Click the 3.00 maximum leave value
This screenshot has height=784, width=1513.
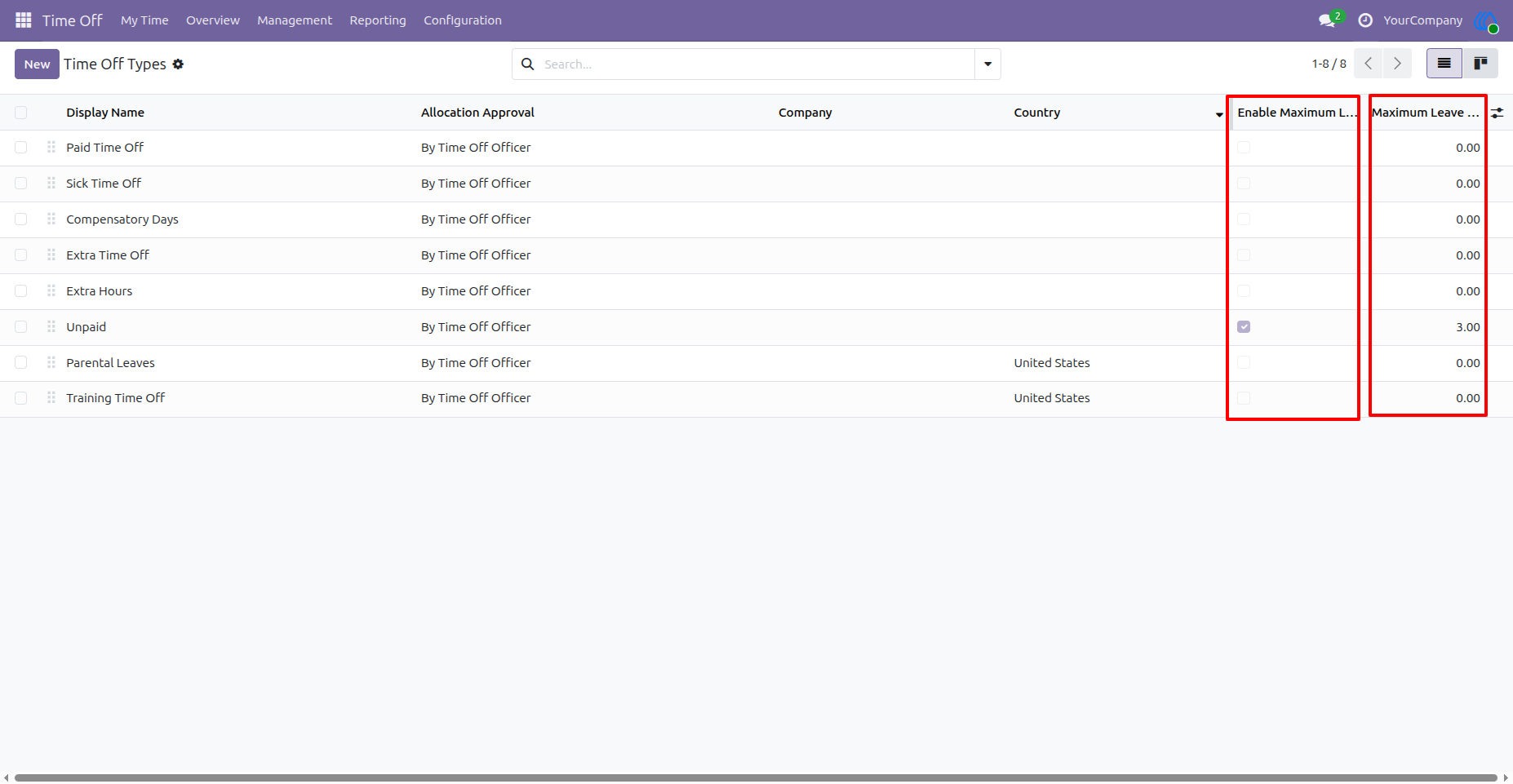[x=1467, y=327]
